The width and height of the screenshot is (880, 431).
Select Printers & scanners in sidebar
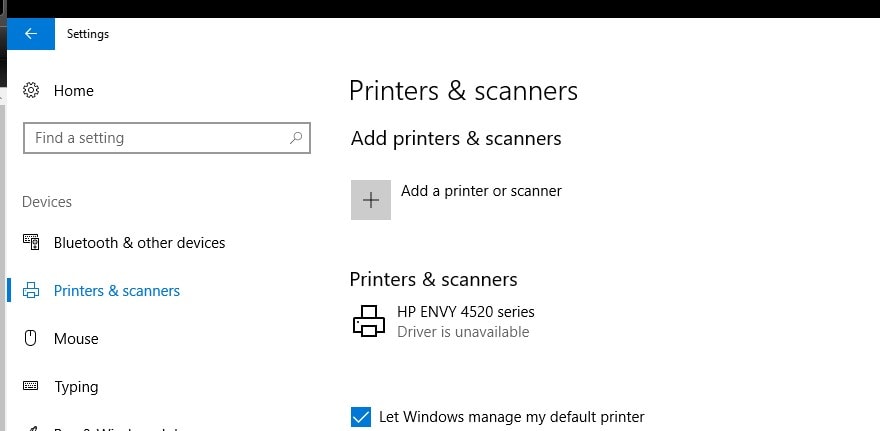tap(117, 291)
